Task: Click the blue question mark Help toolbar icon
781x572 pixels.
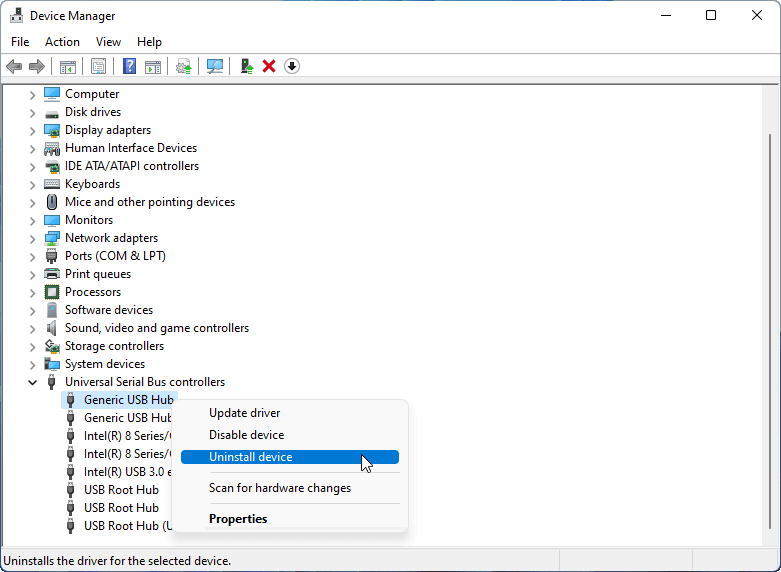Action: (130, 66)
